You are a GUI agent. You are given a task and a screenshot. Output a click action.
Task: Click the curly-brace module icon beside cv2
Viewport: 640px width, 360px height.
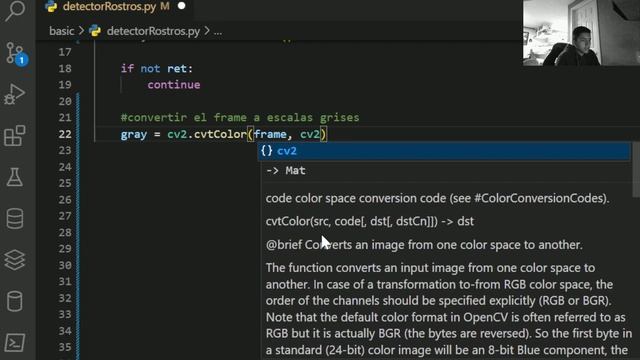click(267, 151)
